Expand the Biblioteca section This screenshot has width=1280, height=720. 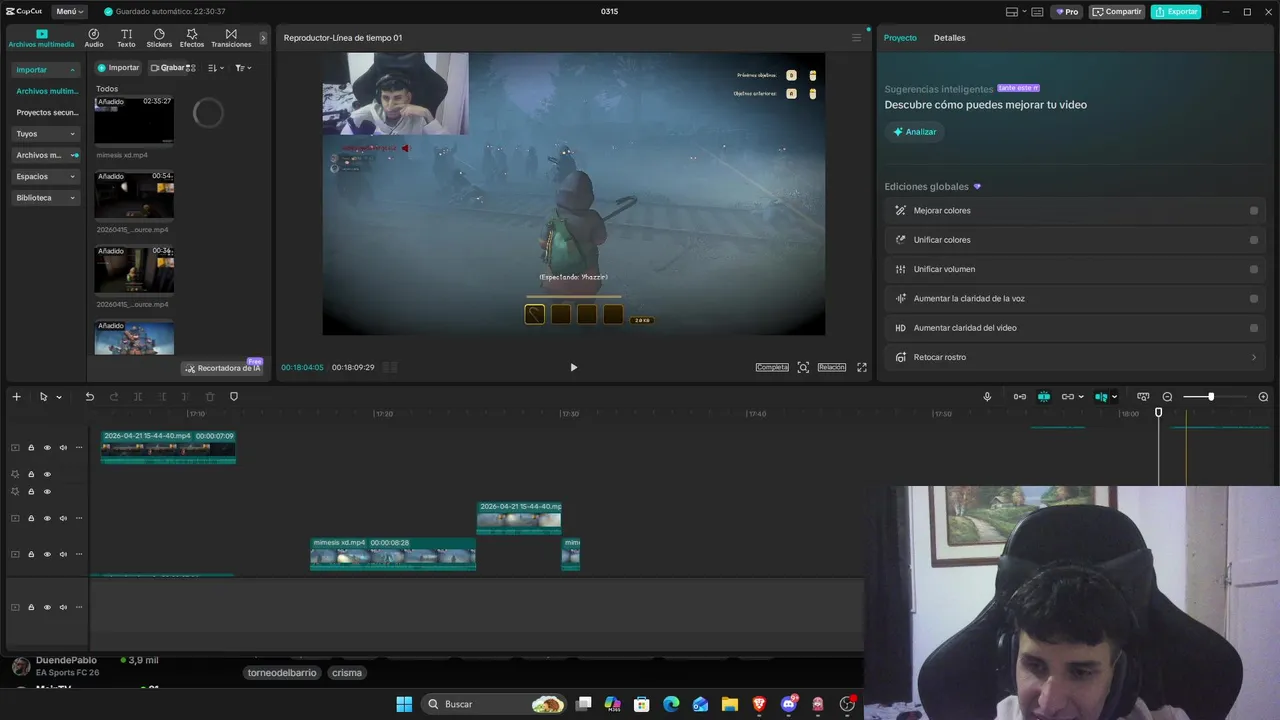pos(46,198)
